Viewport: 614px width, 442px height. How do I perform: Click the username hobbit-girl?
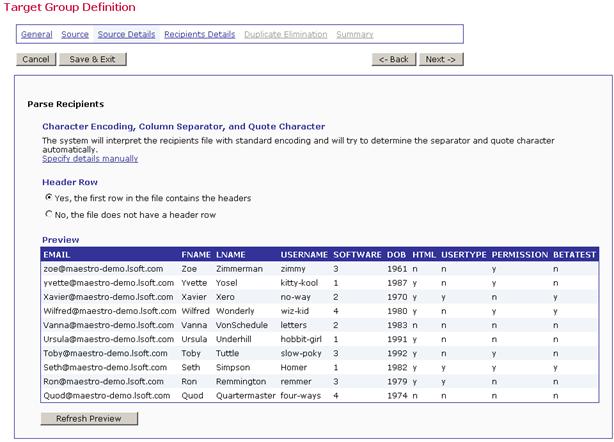pyautogui.click(x=301, y=339)
